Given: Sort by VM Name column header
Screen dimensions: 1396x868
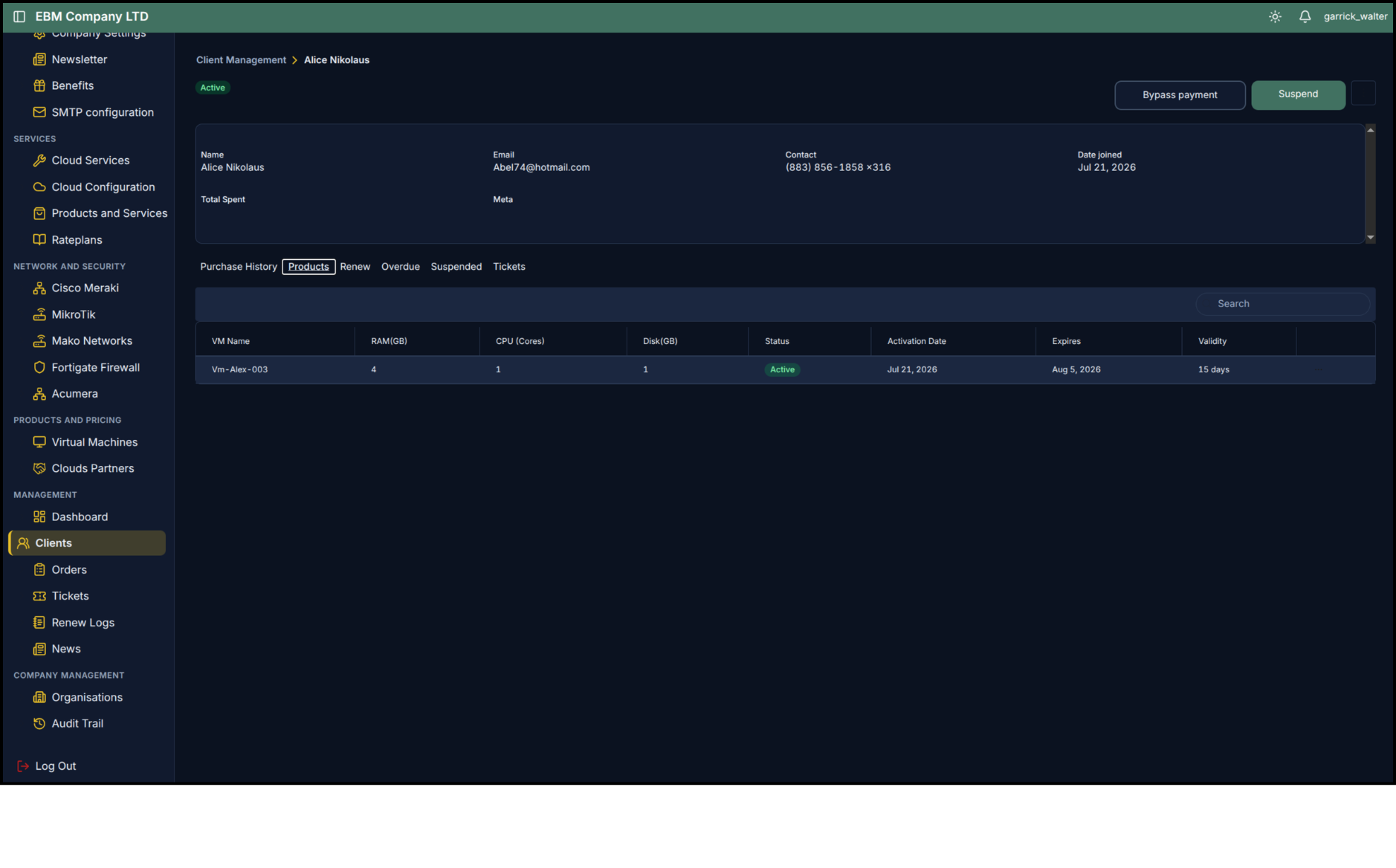Looking at the screenshot, I should coord(230,341).
